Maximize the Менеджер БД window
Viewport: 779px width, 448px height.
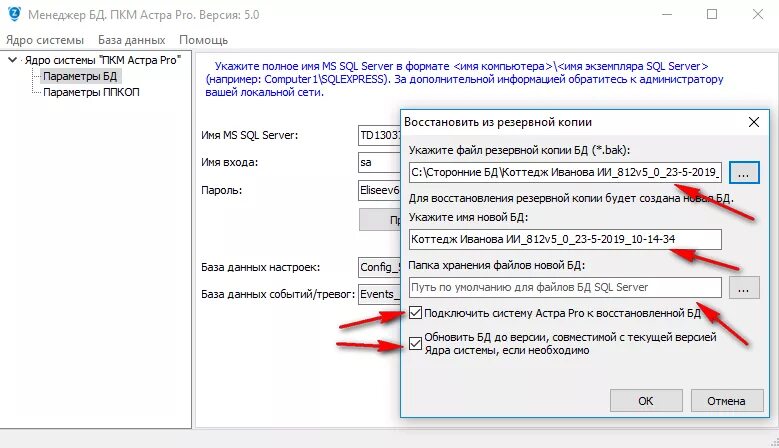tap(711, 14)
